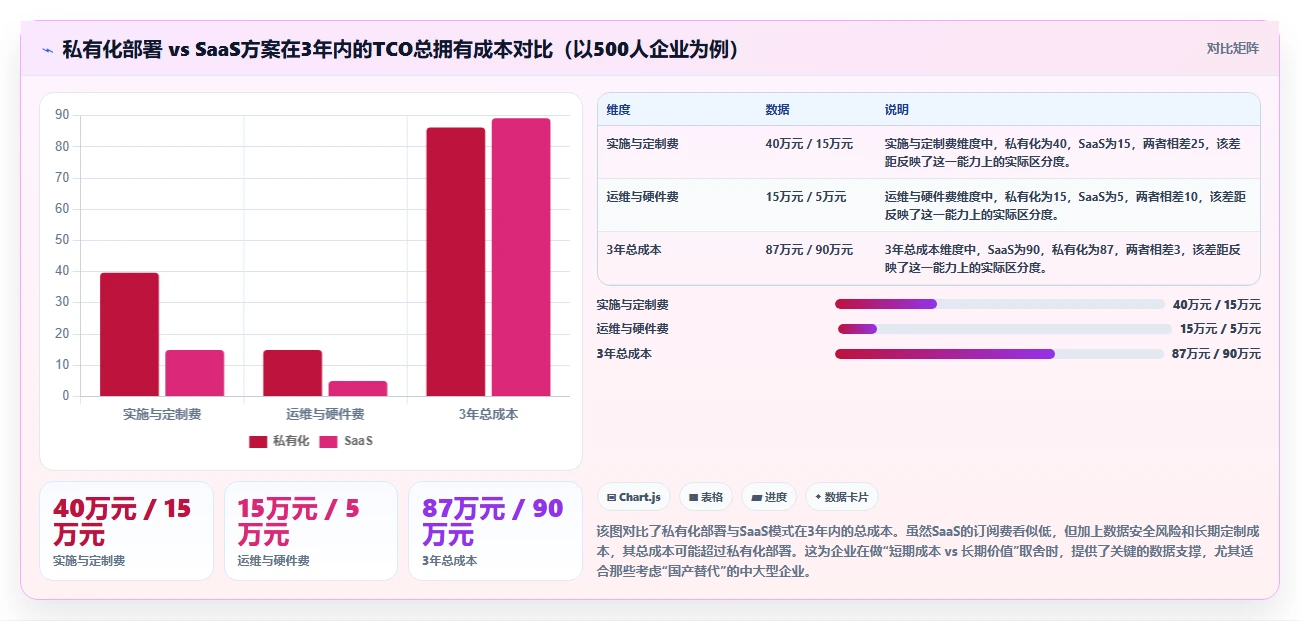
Task: Click the SaaS bar for 运维与硬件费
Action: tap(358, 388)
